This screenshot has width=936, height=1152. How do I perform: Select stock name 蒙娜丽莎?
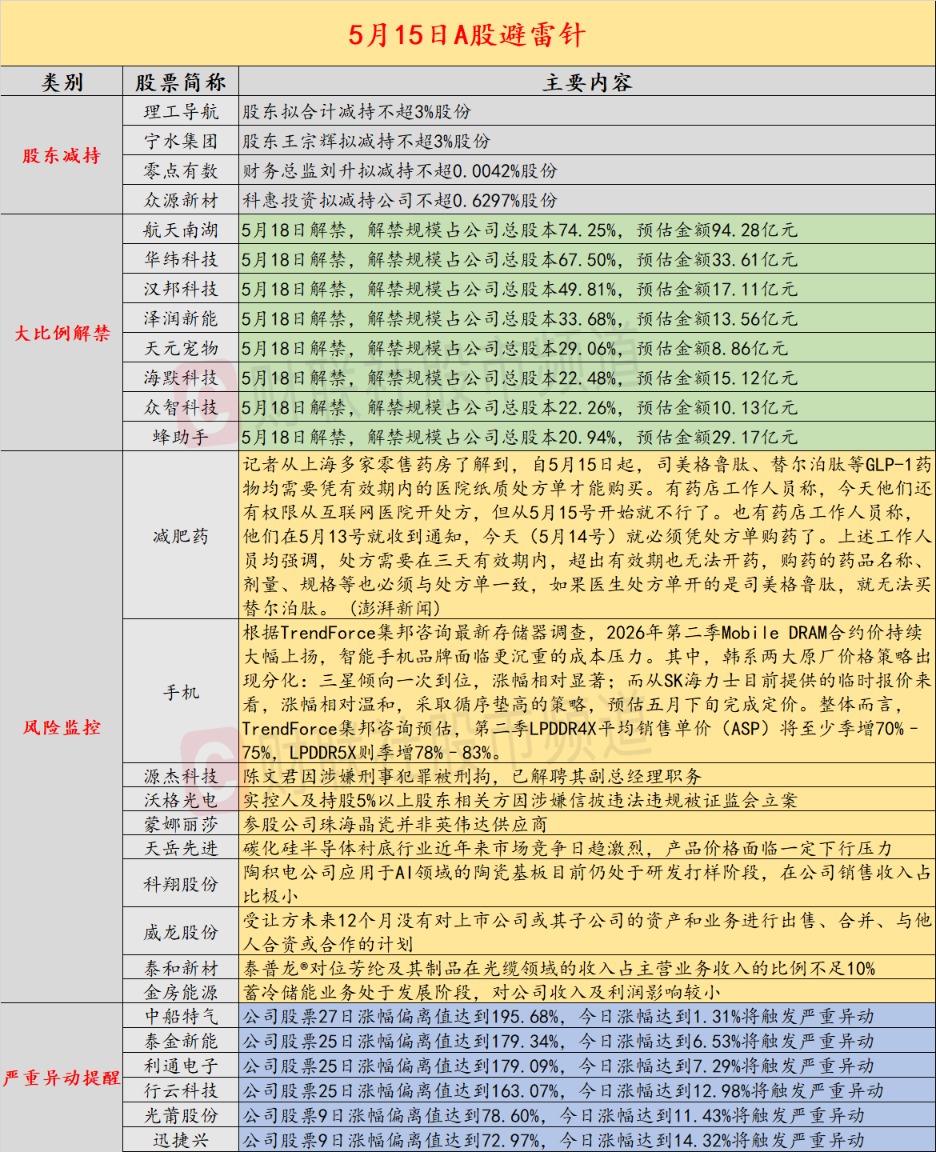click(x=181, y=824)
